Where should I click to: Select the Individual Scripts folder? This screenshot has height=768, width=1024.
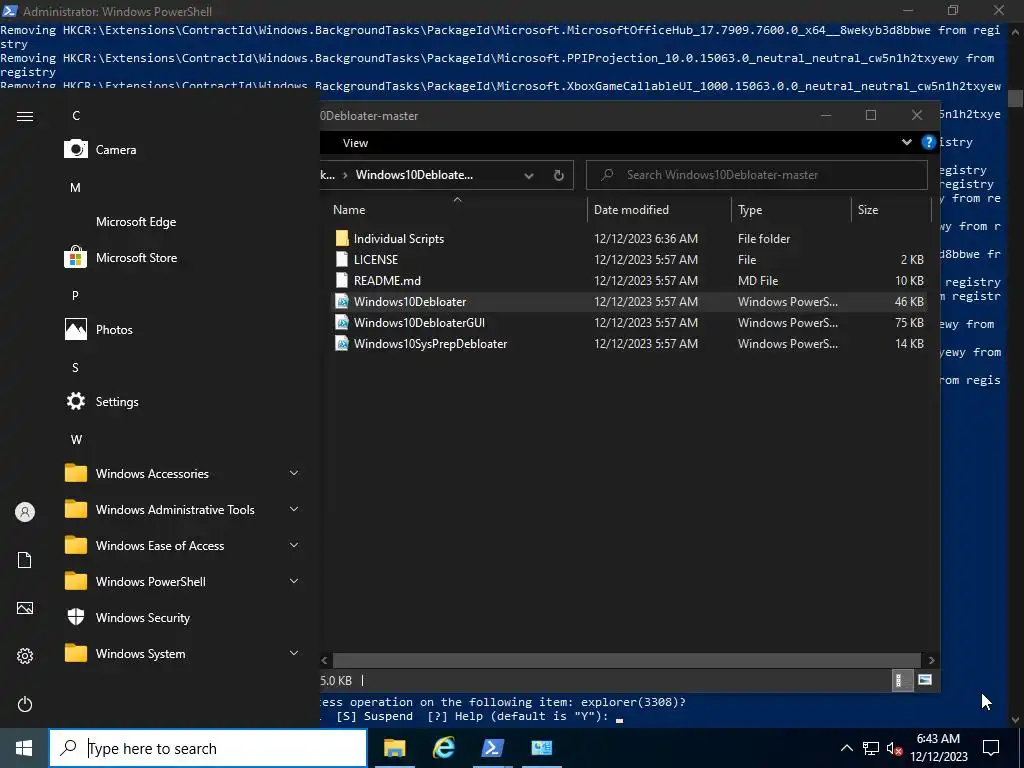[398, 238]
